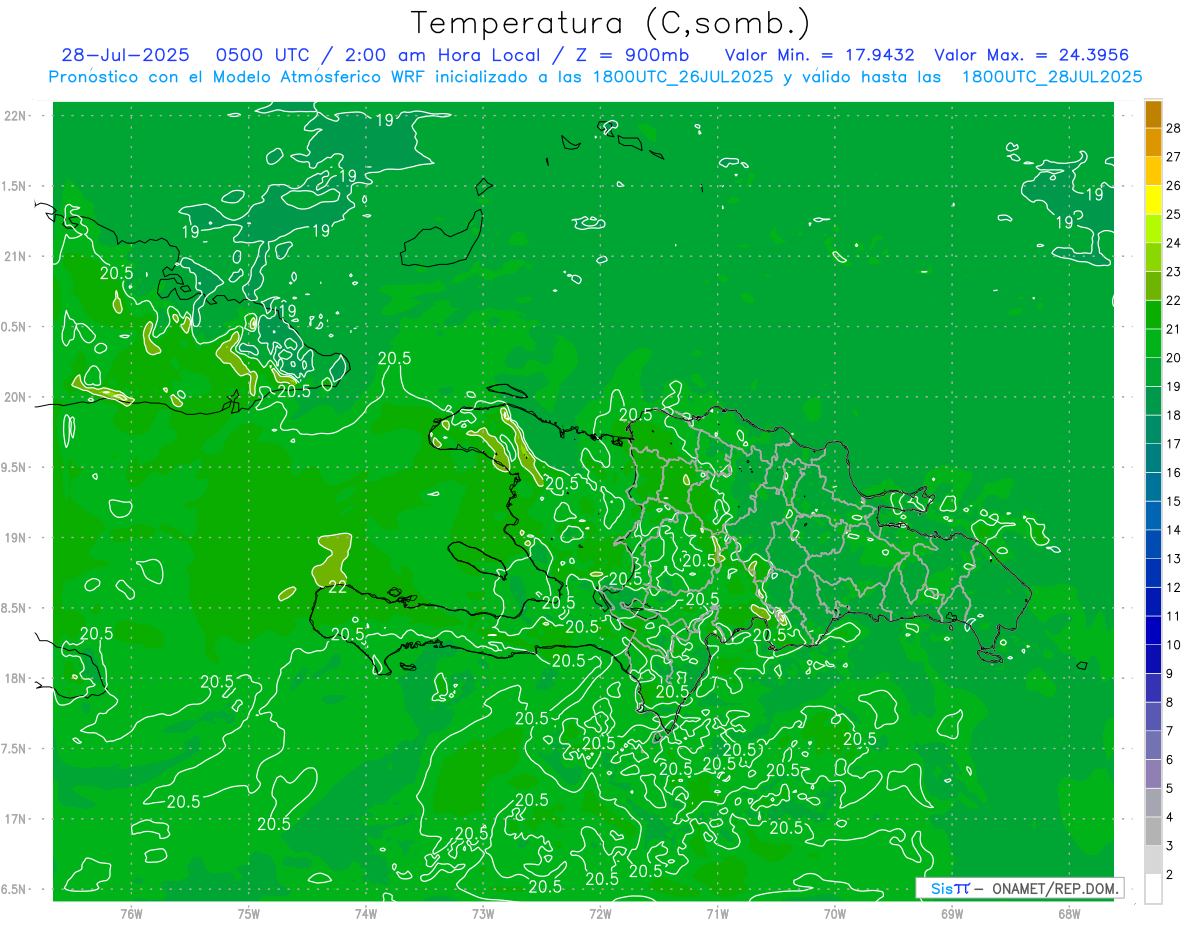
Task: Pick the yellow segment between 25 and 26
Action: [x=1154, y=200]
